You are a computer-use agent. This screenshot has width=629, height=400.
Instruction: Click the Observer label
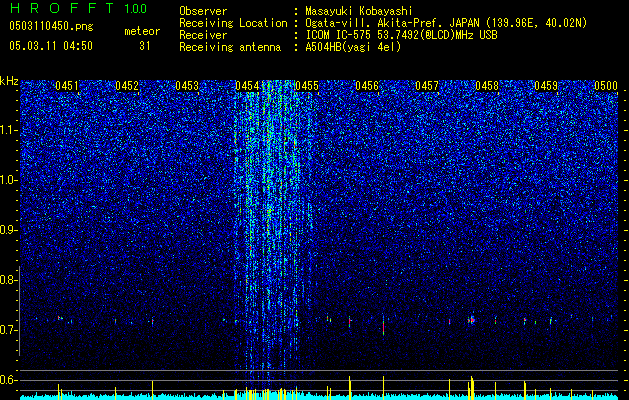pos(203,11)
